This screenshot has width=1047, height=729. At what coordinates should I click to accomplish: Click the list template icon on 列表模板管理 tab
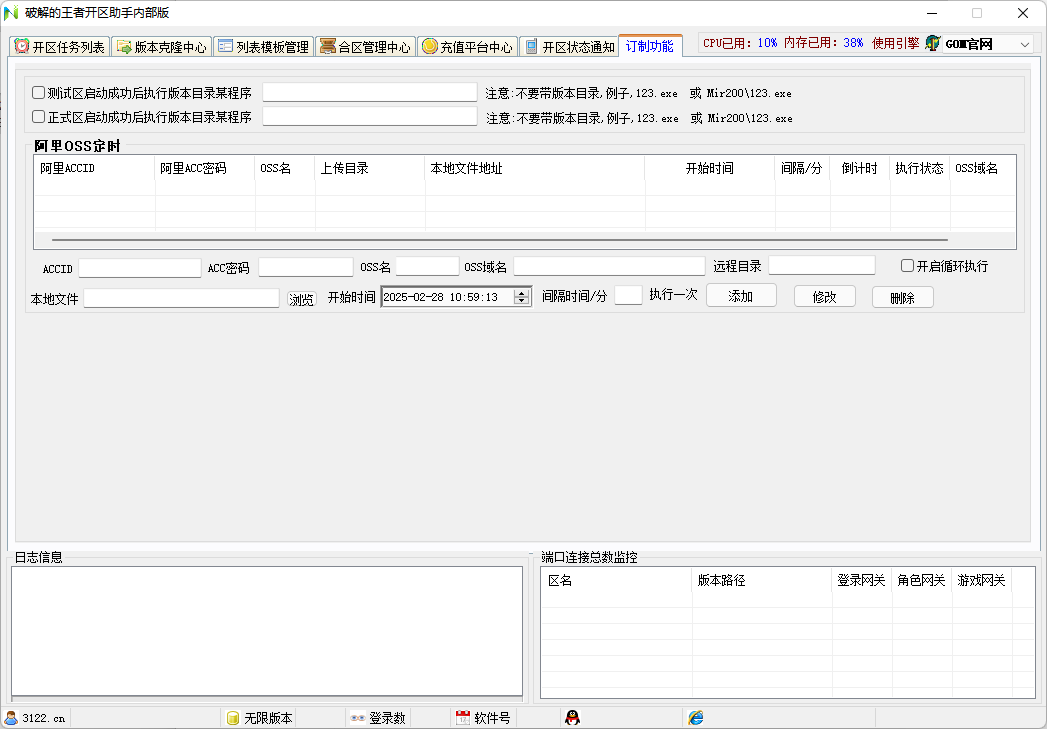[225, 46]
